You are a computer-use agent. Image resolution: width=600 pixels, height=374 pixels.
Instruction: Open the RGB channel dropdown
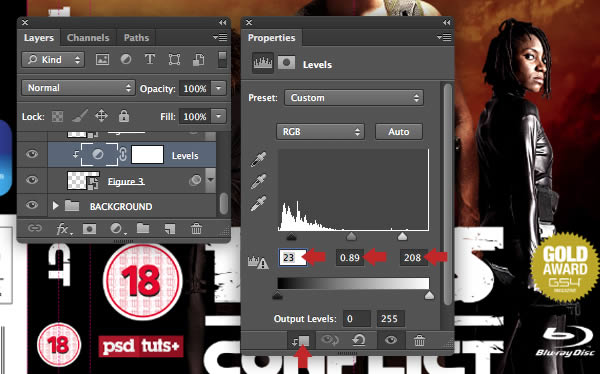(320, 132)
